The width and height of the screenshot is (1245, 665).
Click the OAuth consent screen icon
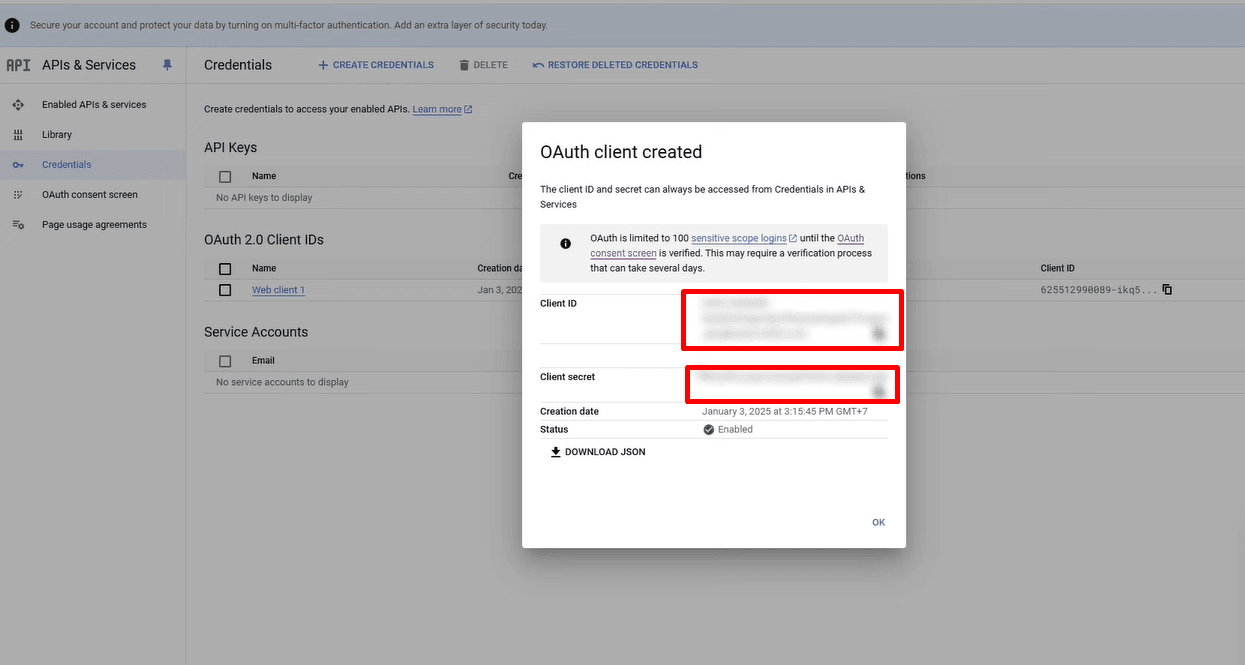pos(18,195)
